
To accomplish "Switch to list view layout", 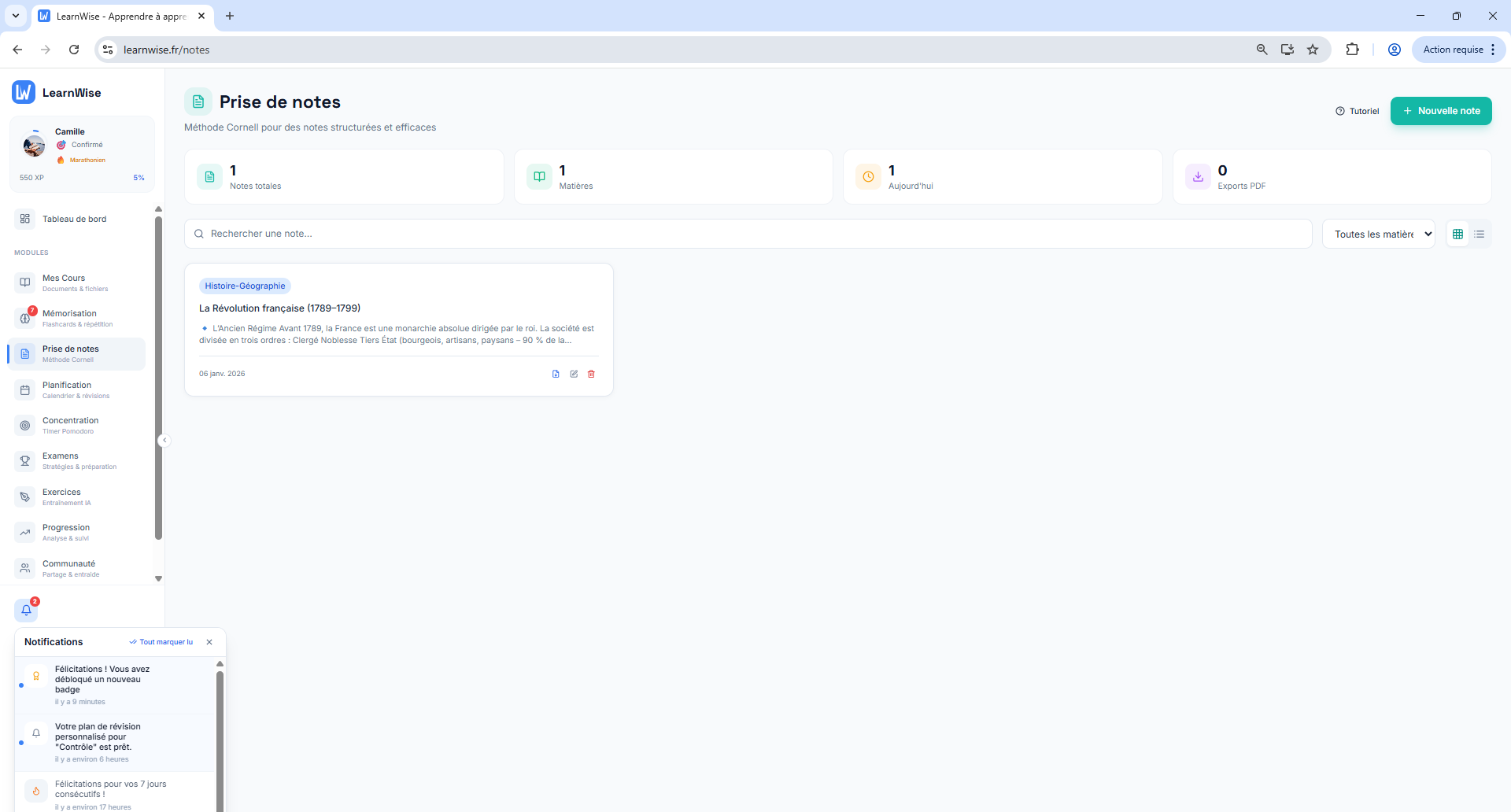I will click(1480, 234).
